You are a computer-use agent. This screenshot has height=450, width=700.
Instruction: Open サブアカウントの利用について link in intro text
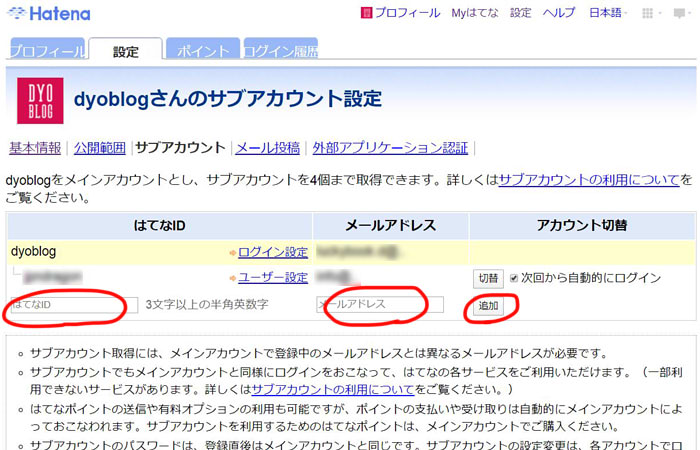coord(589,180)
